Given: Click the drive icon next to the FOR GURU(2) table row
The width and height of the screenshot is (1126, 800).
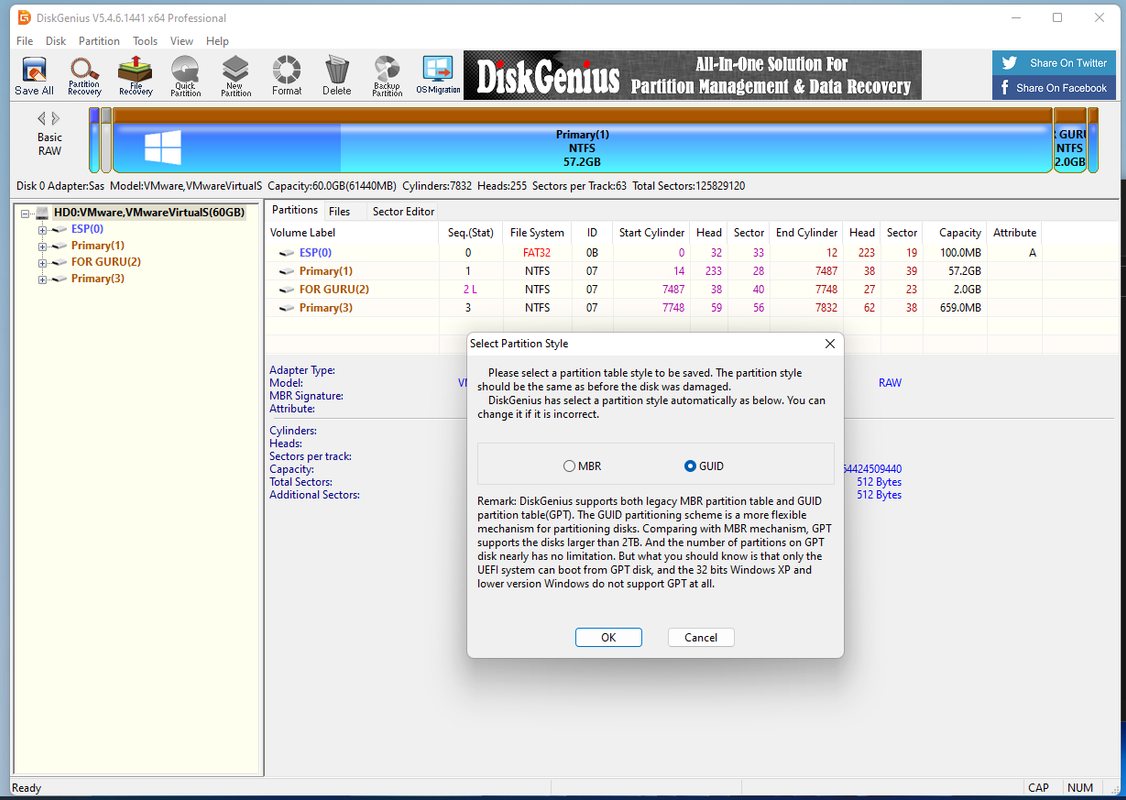Looking at the screenshot, I should tap(287, 289).
